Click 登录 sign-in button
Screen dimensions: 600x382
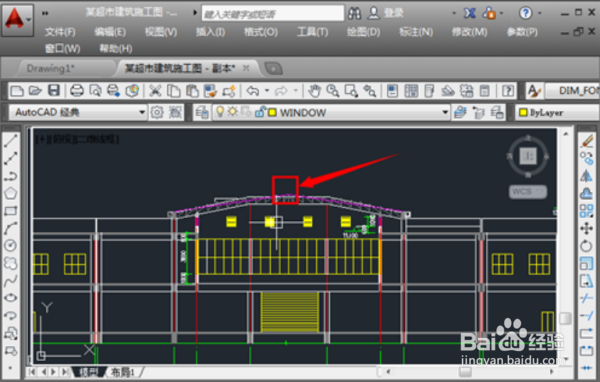393,13
